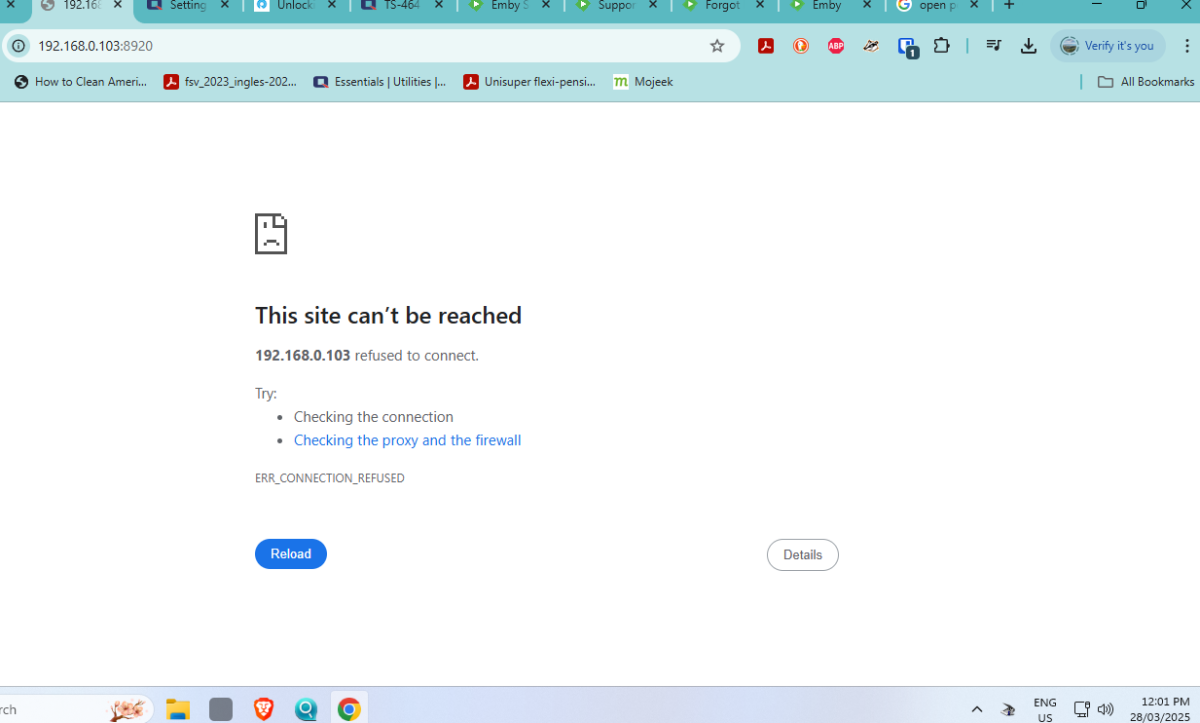Click the Details button
Viewport: 1200px width, 723px height.
pyautogui.click(x=802, y=554)
